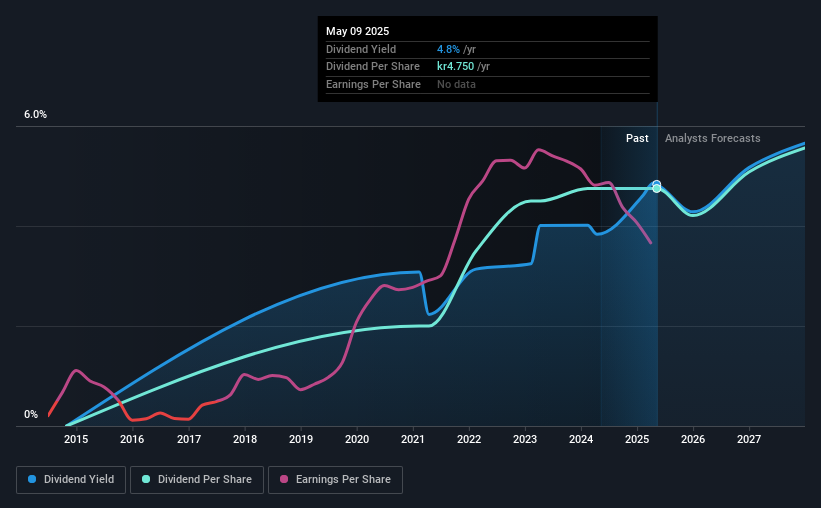Toggle the Dividend Yield legend button
The image size is (821, 508).
[x=71, y=480]
